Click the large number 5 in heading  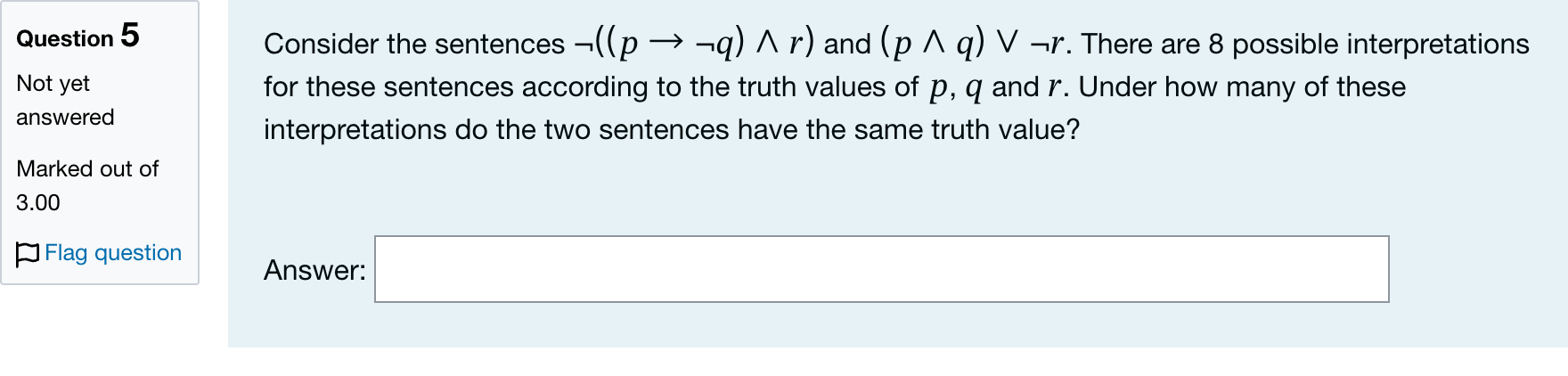point(130,36)
